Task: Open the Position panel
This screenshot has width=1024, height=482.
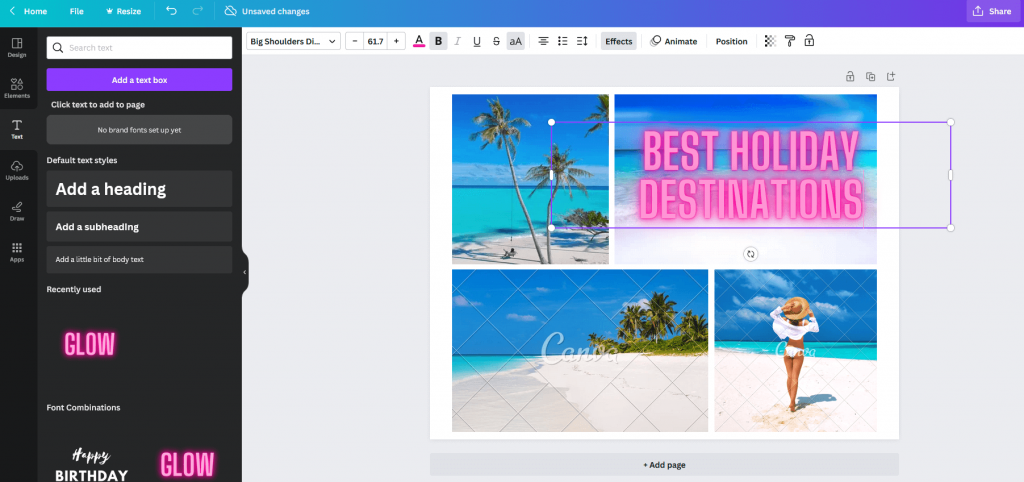Action: pos(731,41)
